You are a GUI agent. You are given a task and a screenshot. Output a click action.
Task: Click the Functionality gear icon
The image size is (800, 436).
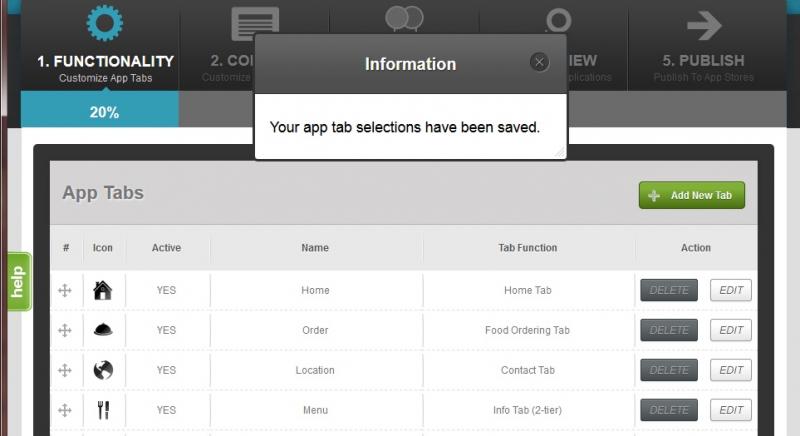(x=105, y=22)
